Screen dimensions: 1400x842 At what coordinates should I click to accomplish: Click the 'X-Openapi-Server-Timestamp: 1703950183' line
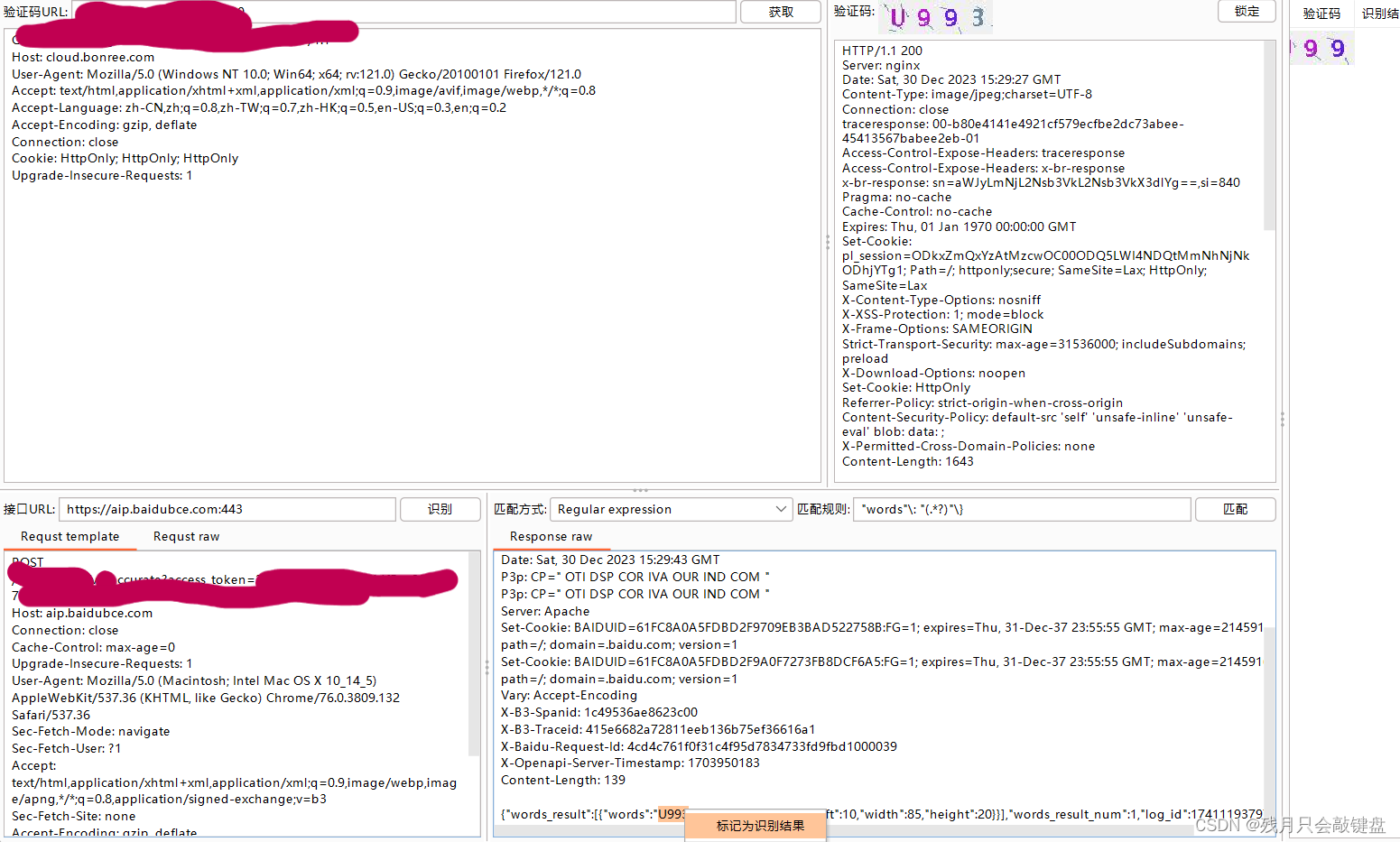[630, 763]
